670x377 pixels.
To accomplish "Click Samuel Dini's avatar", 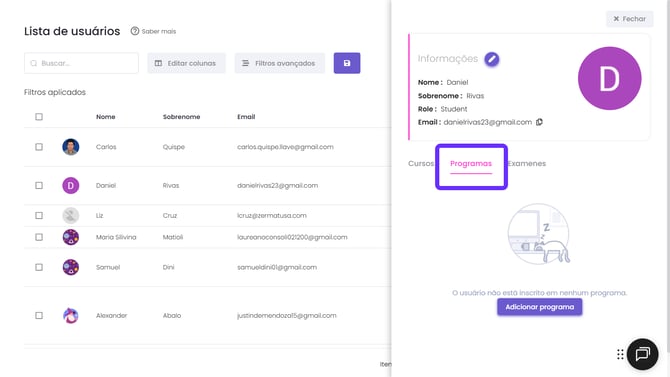I will (71, 267).
